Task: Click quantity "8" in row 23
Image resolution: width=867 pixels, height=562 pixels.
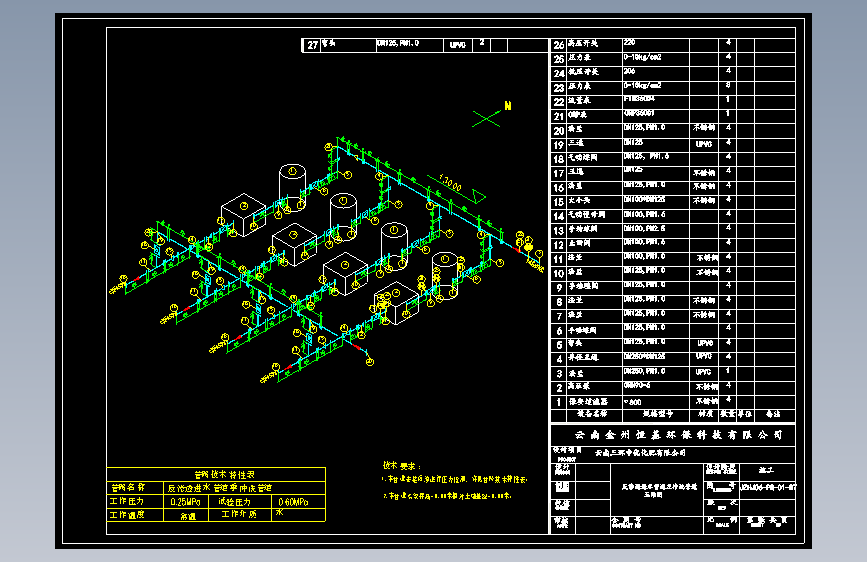Action: (728, 85)
